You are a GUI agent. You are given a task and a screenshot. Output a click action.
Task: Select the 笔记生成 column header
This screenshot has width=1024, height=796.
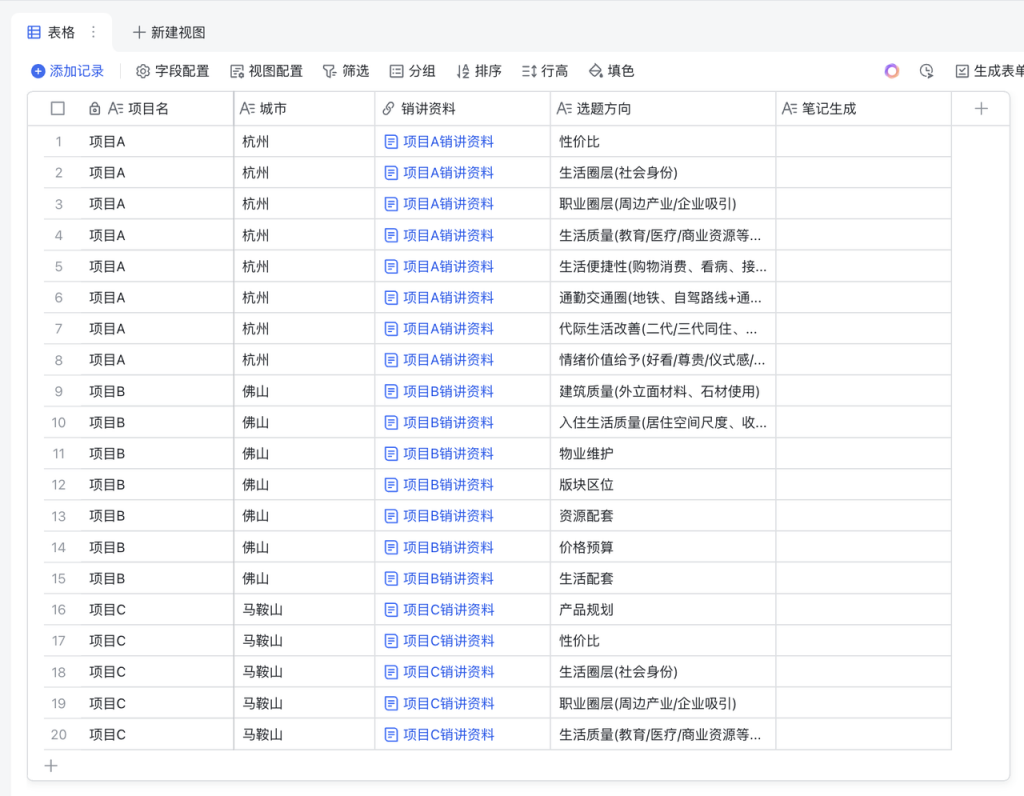coord(863,108)
